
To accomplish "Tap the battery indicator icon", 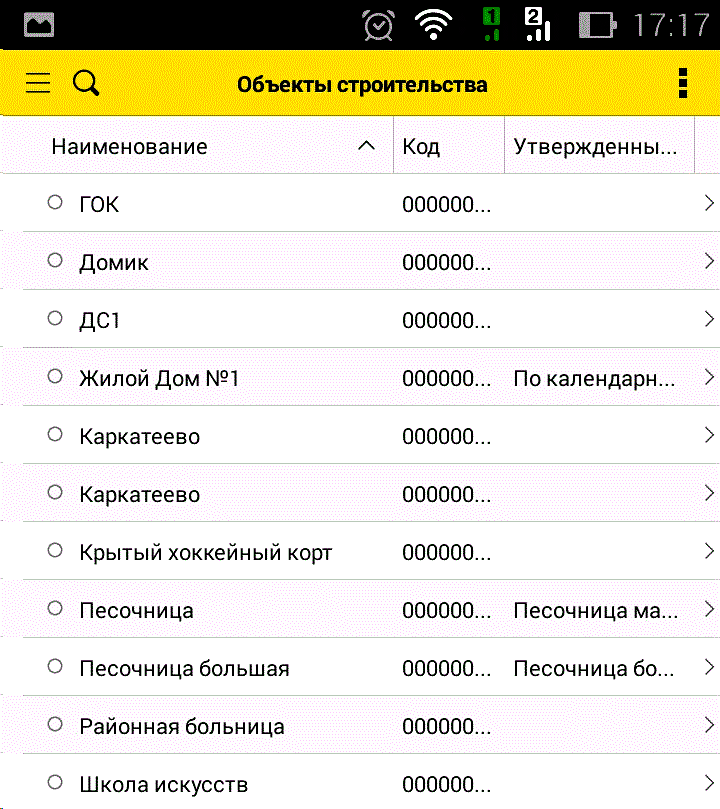I will (x=597, y=25).
